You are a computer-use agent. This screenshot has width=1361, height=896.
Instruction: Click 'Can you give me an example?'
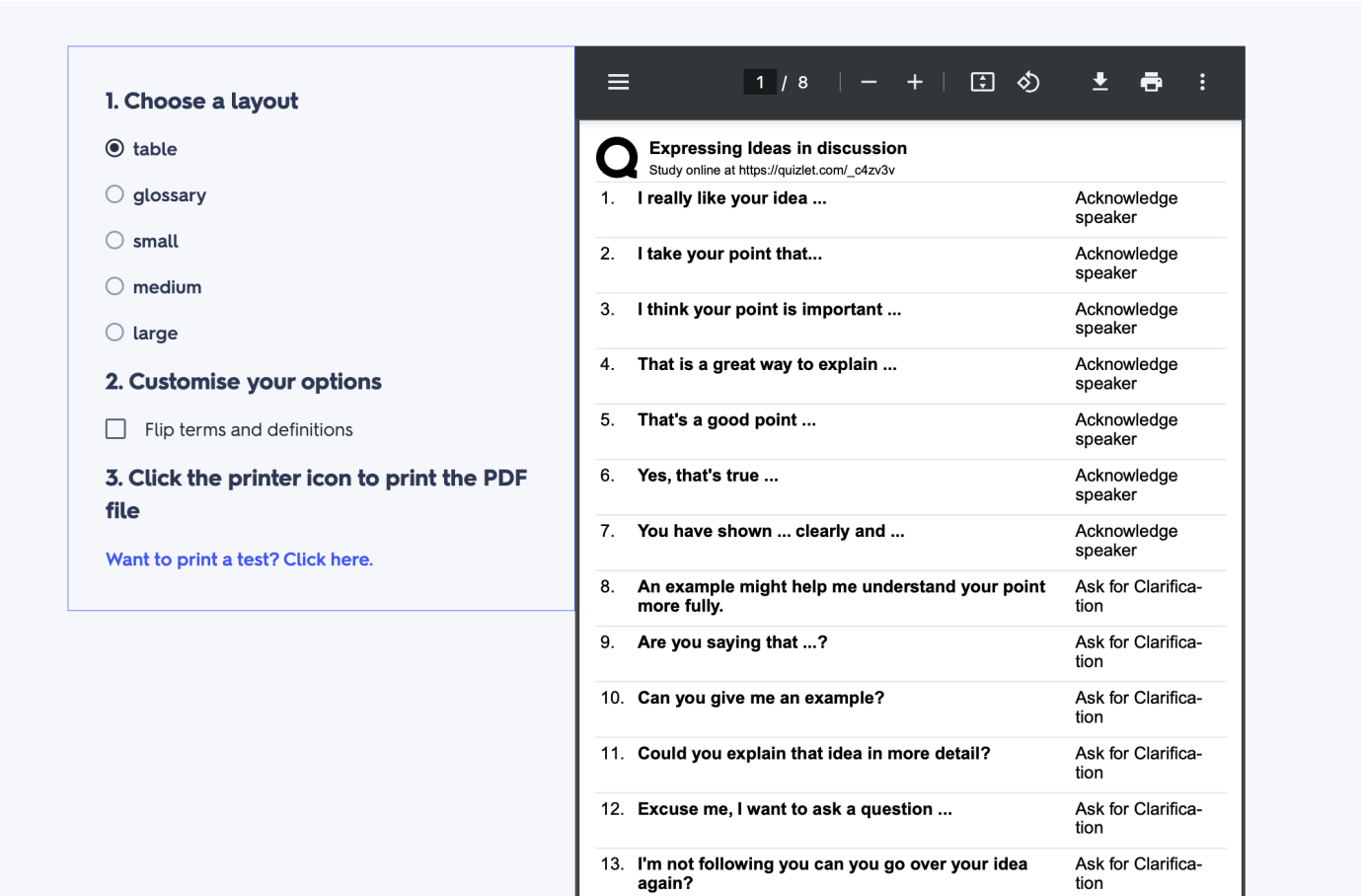[761, 698]
